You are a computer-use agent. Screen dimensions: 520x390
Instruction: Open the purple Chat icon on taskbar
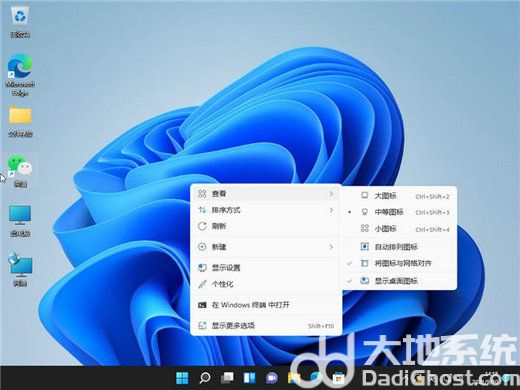272,378
